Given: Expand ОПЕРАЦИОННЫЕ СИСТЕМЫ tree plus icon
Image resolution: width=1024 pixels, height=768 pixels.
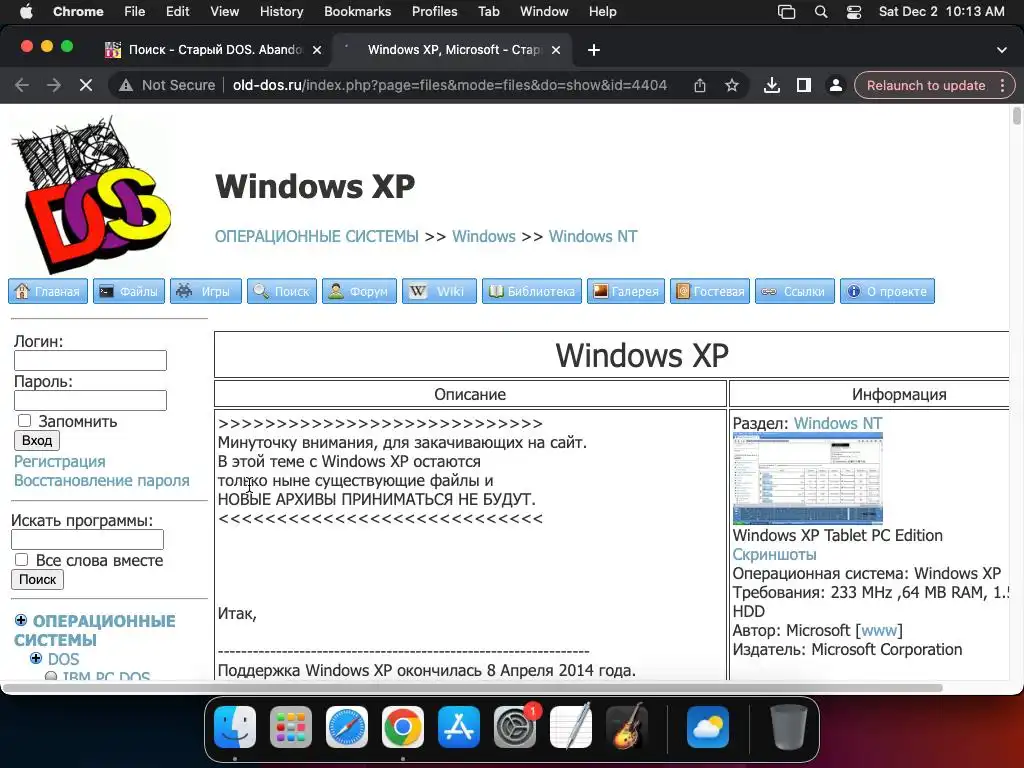Looking at the screenshot, I should click(21, 620).
